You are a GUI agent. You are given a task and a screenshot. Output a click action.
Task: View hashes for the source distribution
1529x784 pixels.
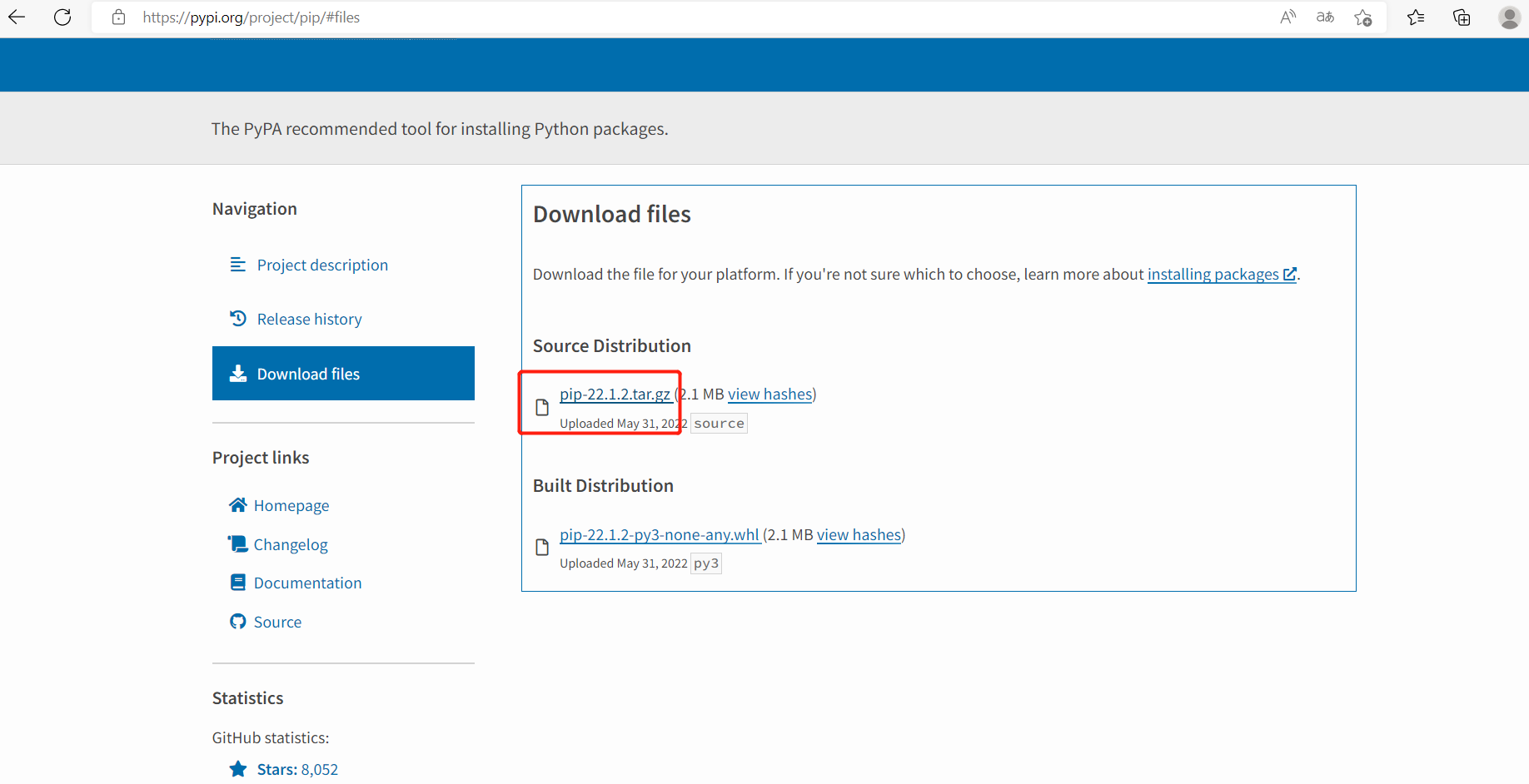769,394
